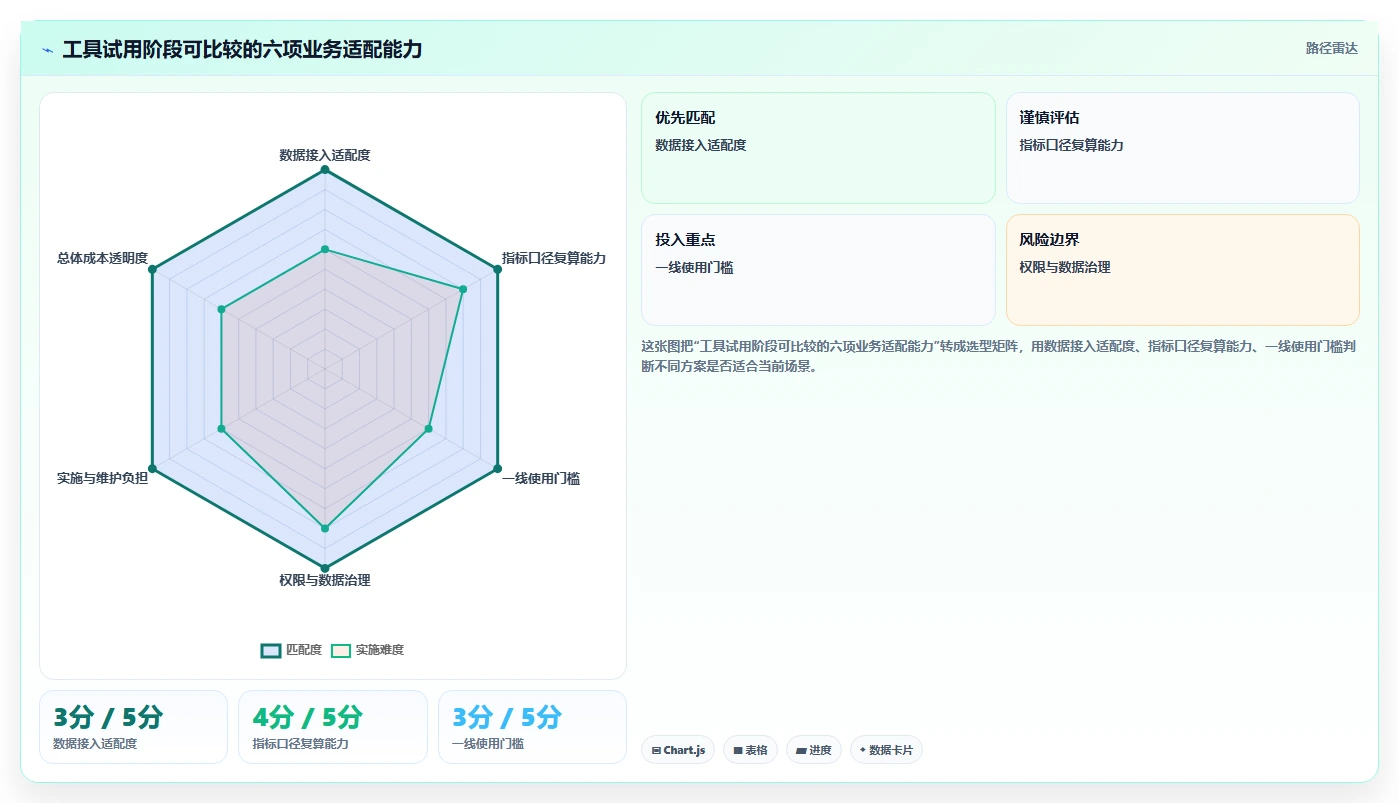Open the 风险边界 card

pyautogui.click(x=1182, y=270)
